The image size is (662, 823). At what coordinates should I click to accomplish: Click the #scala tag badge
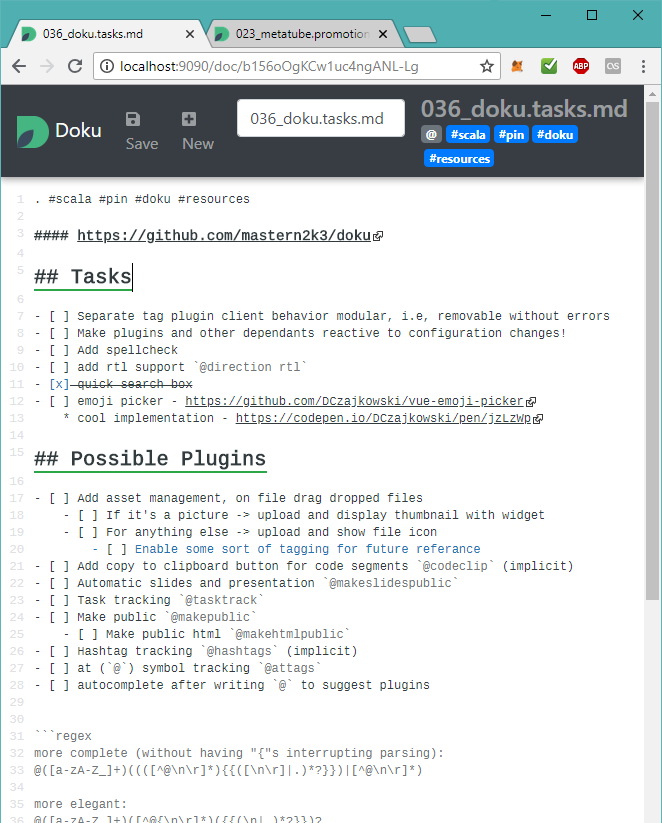pos(468,134)
